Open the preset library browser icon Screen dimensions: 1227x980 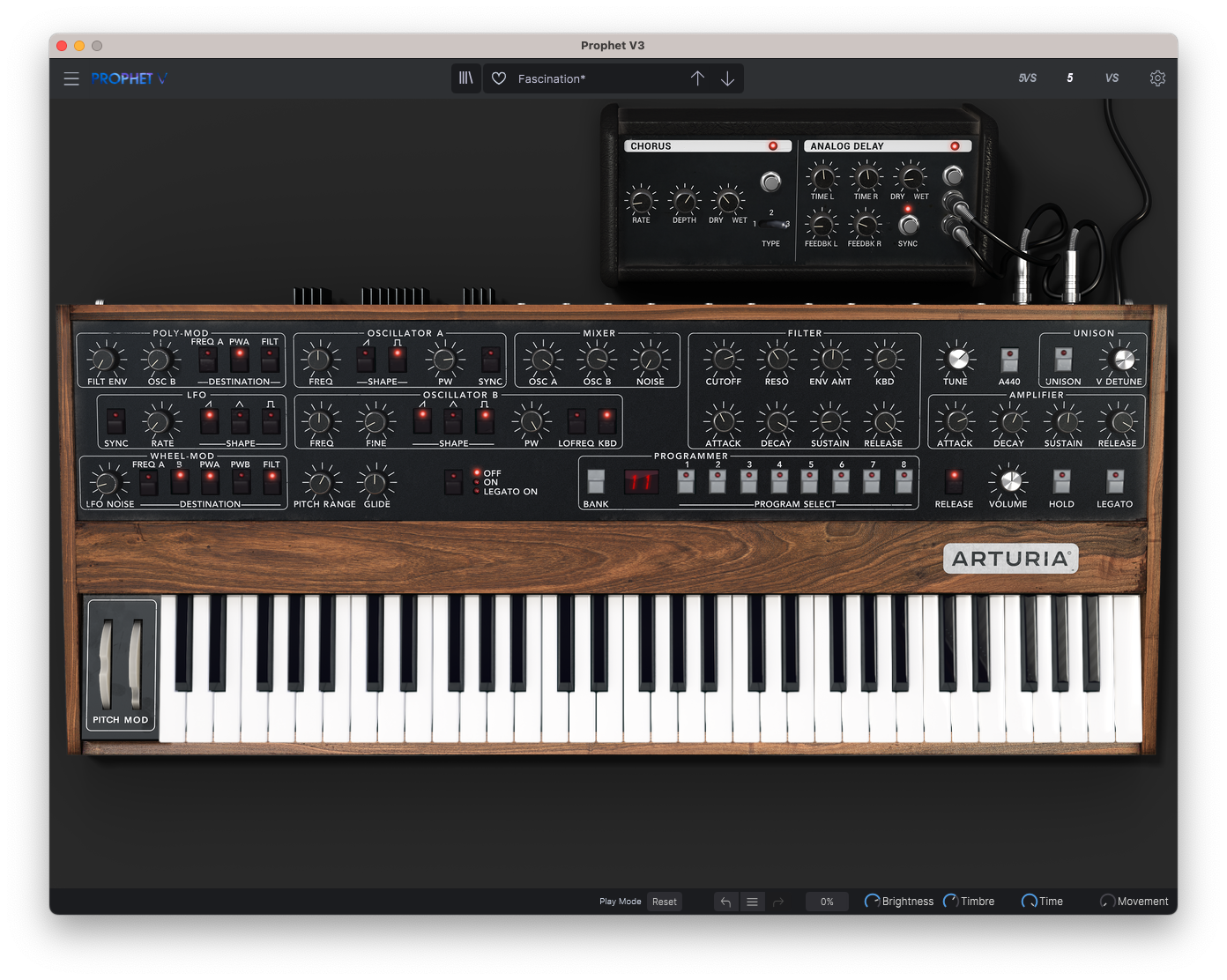pyautogui.click(x=465, y=78)
